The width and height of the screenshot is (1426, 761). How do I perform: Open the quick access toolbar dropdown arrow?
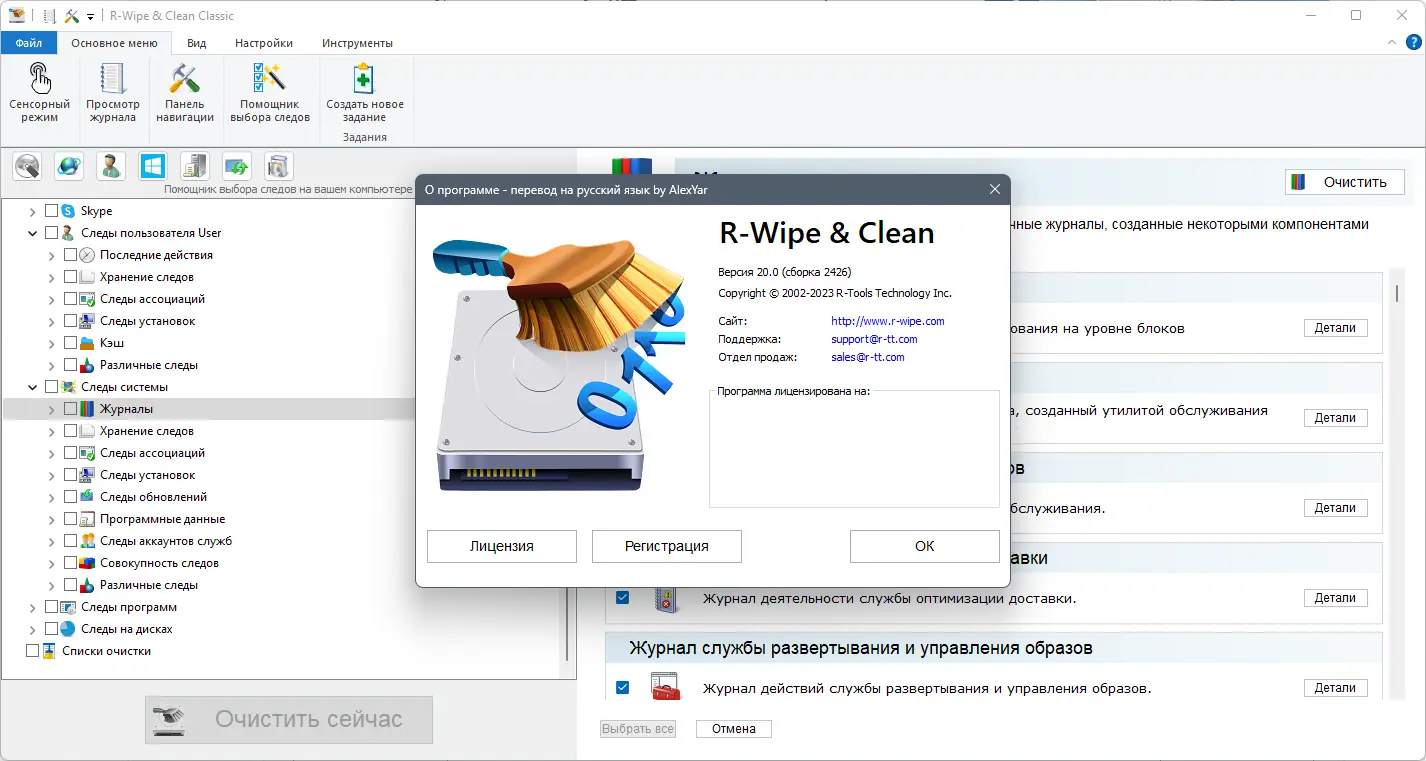91,16
